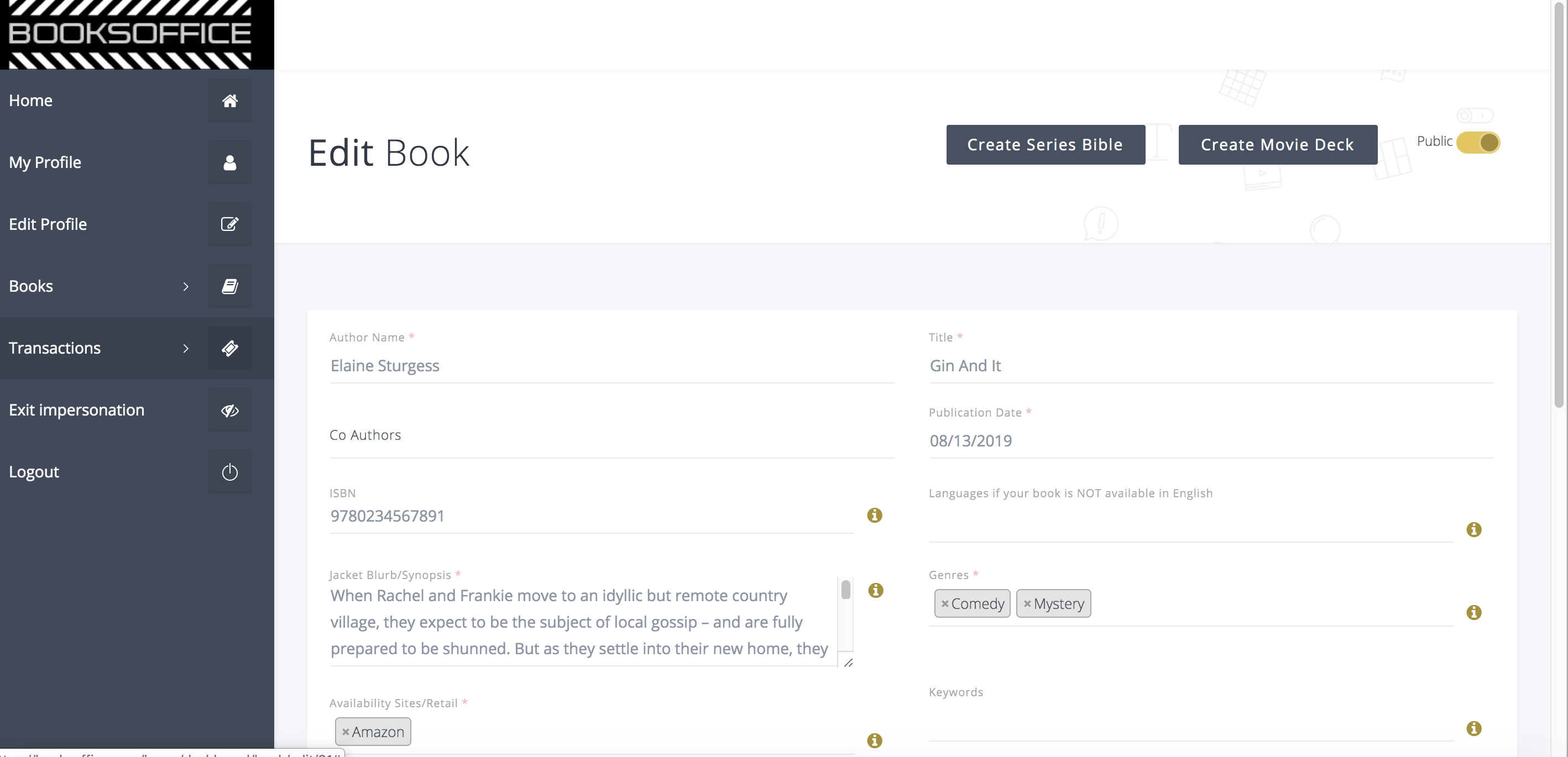Click the Keywords input field
The height and width of the screenshot is (757, 1568).
[1190, 726]
